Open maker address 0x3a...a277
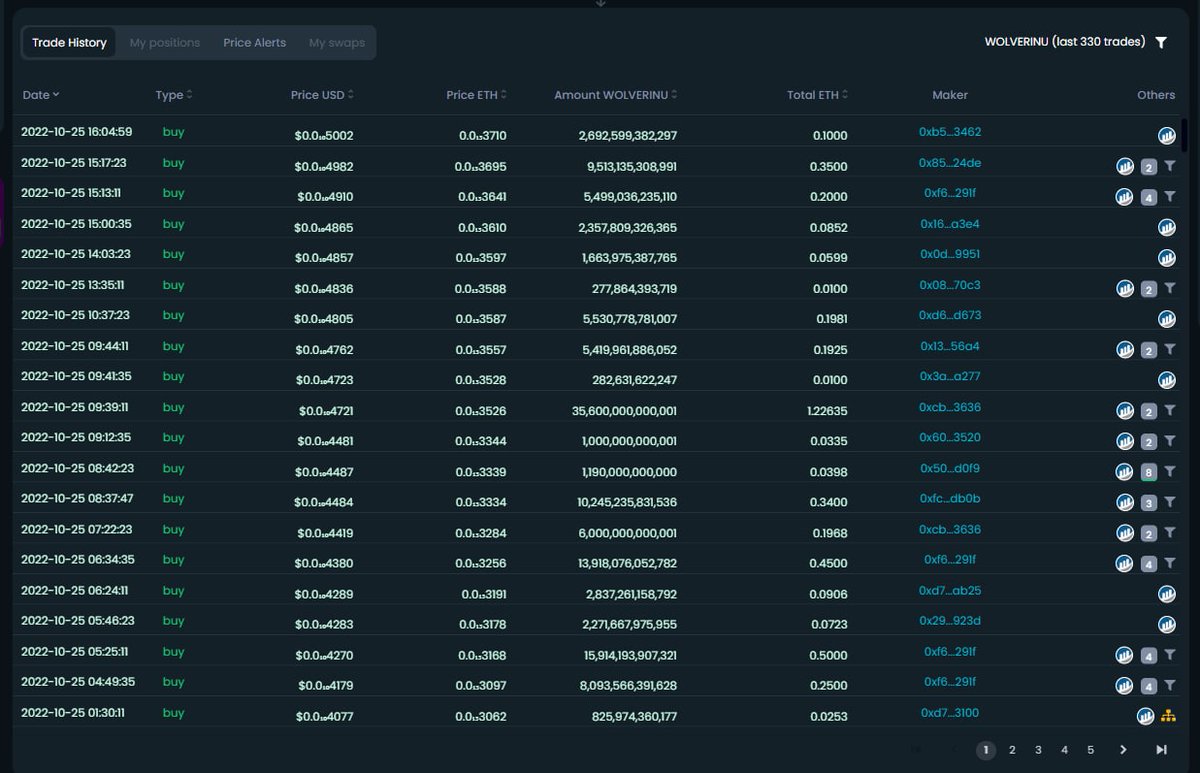Viewport: 1200px width, 773px height. [950, 377]
